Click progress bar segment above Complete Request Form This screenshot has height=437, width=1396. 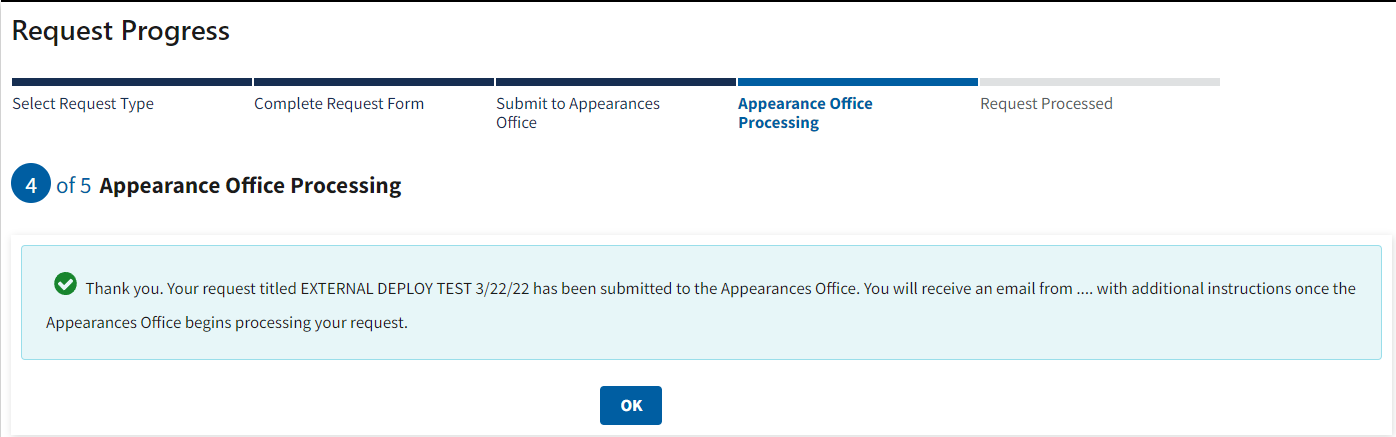click(374, 82)
